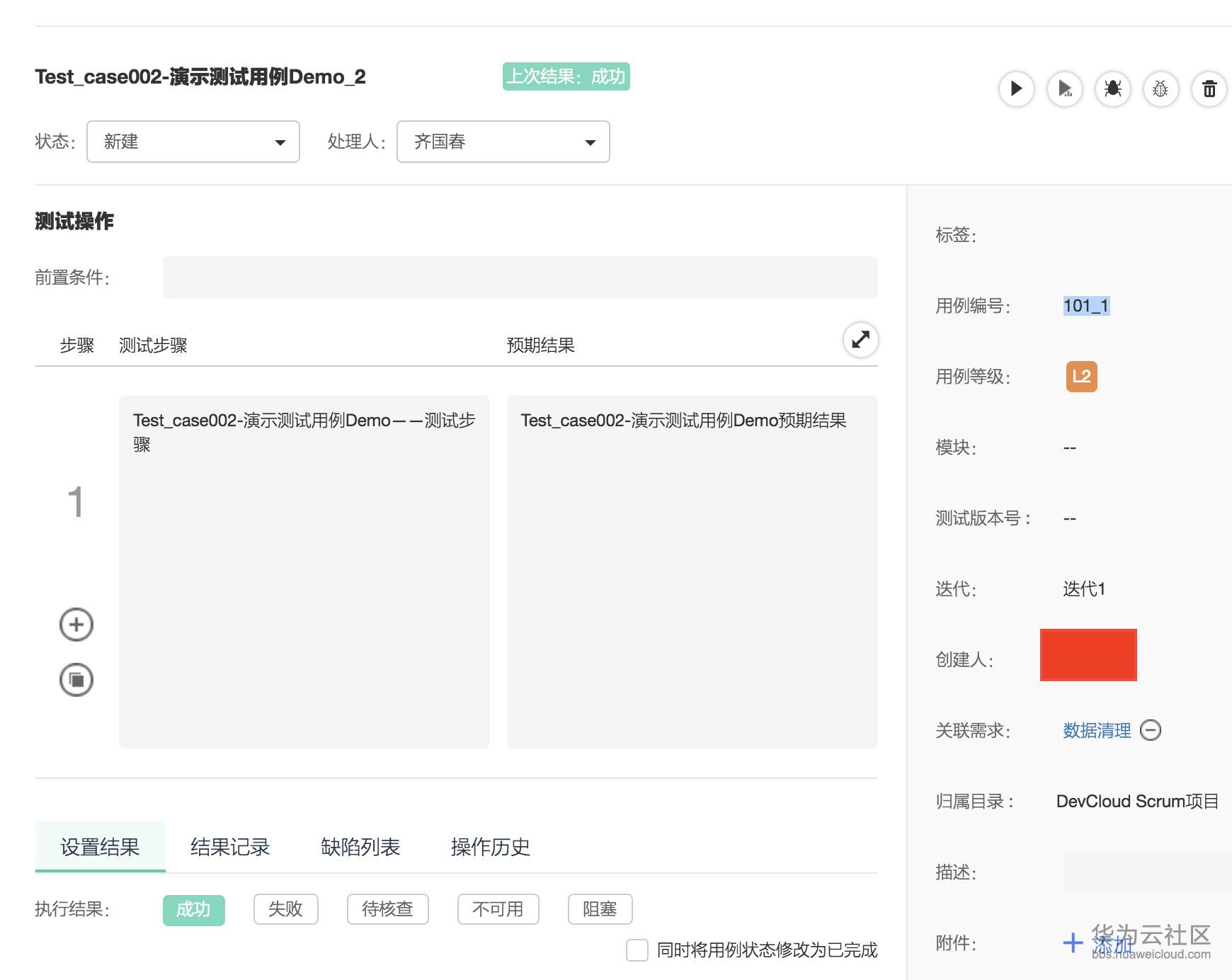Click the outlined ladybug icon
Image resolution: width=1232 pixels, height=980 pixels.
pyautogui.click(x=1160, y=89)
